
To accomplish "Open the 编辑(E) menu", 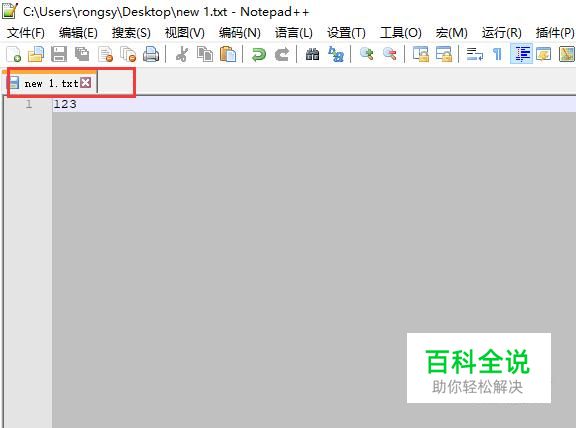I will coord(78,33).
